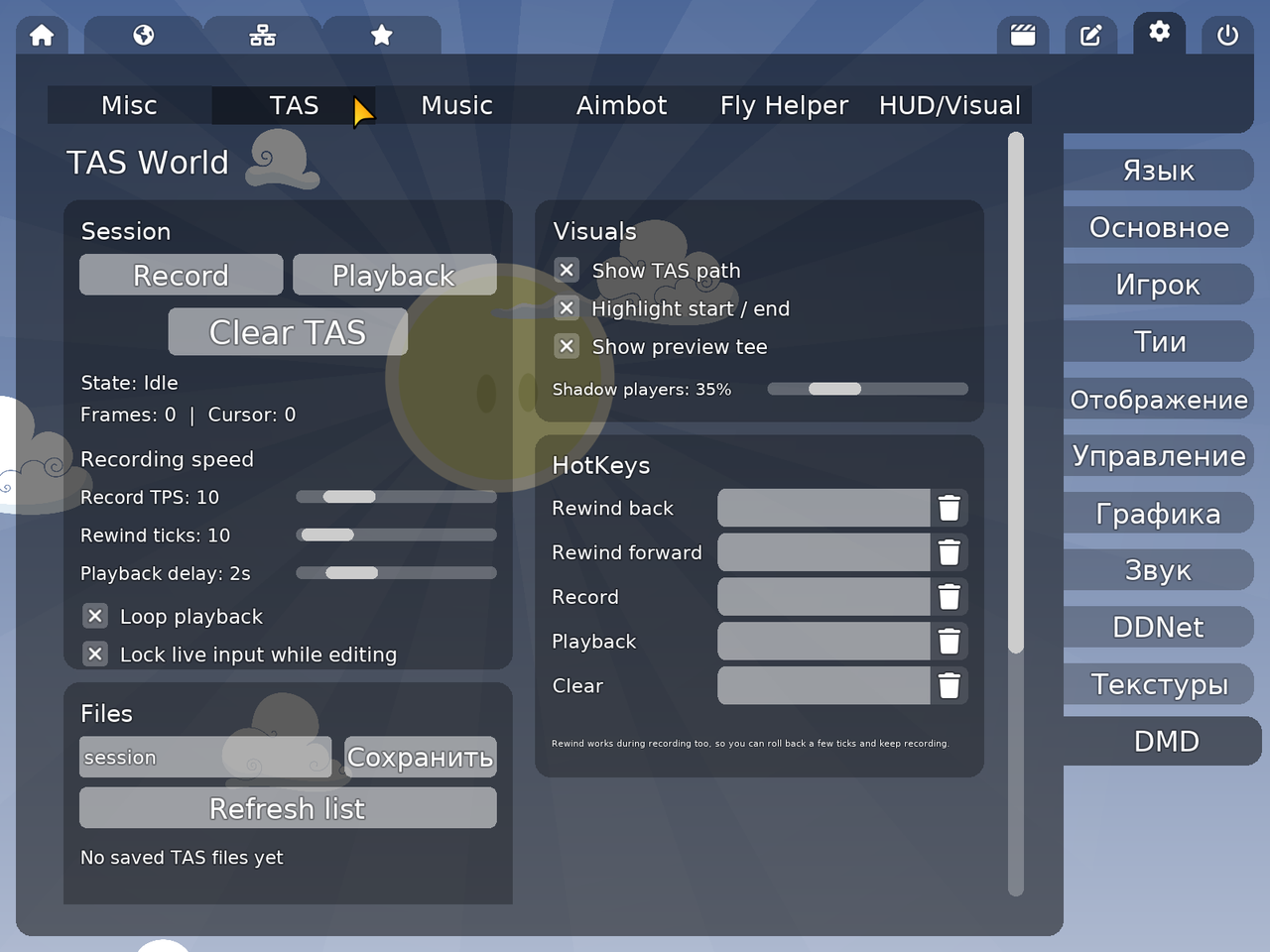1270x952 pixels.
Task: Clear the Rewind back hotkey binding
Action: coord(950,508)
